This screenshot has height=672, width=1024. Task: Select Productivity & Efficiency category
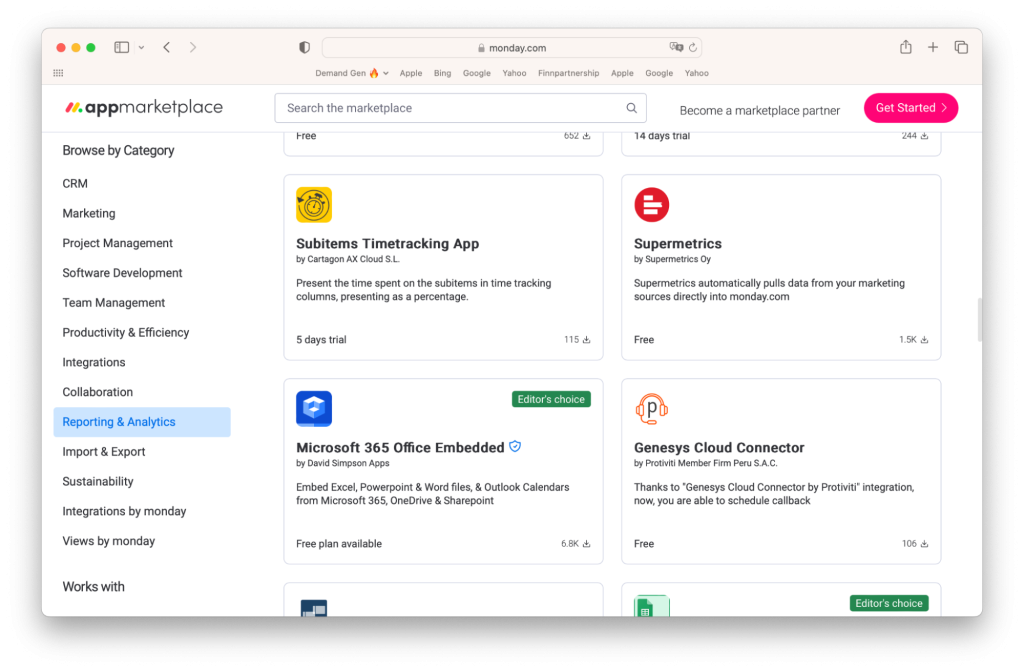click(126, 332)
